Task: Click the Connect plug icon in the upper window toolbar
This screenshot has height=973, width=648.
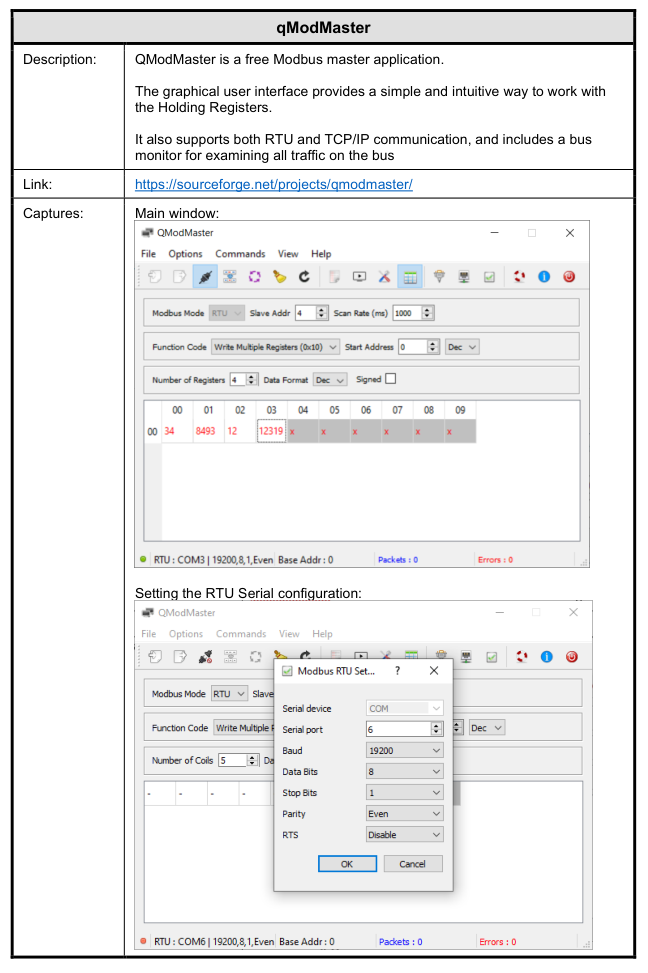Action: 204,277
